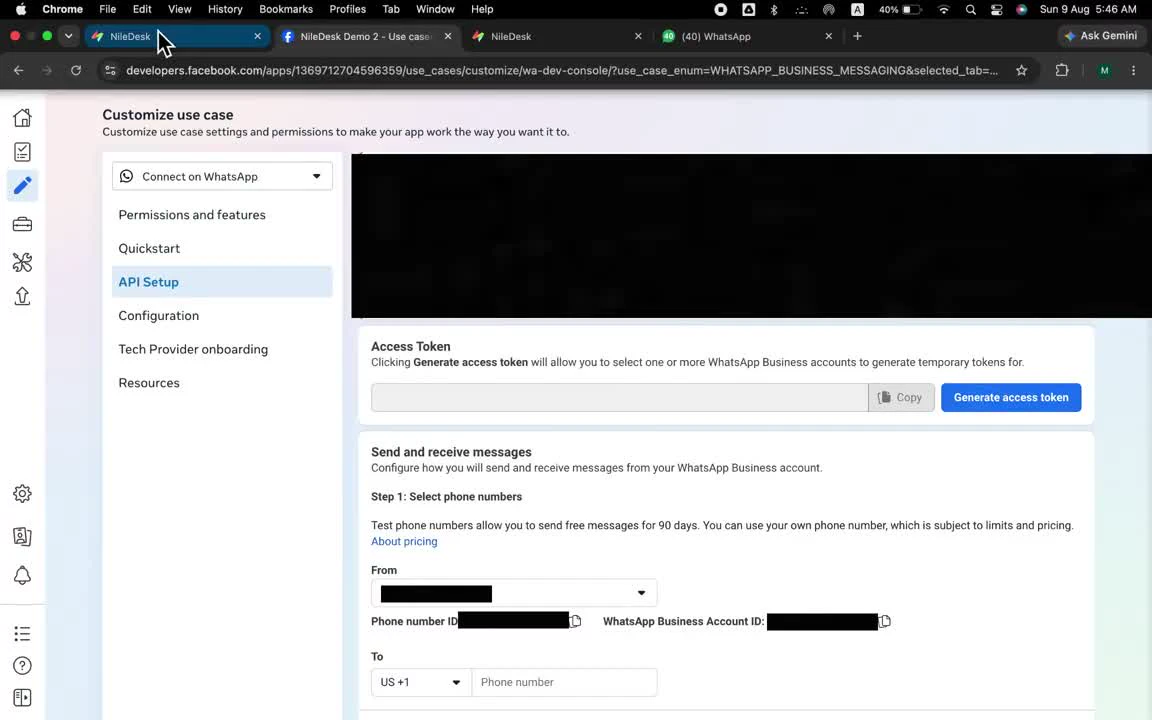Open macOS Spotlight search icon

[971, 10]
